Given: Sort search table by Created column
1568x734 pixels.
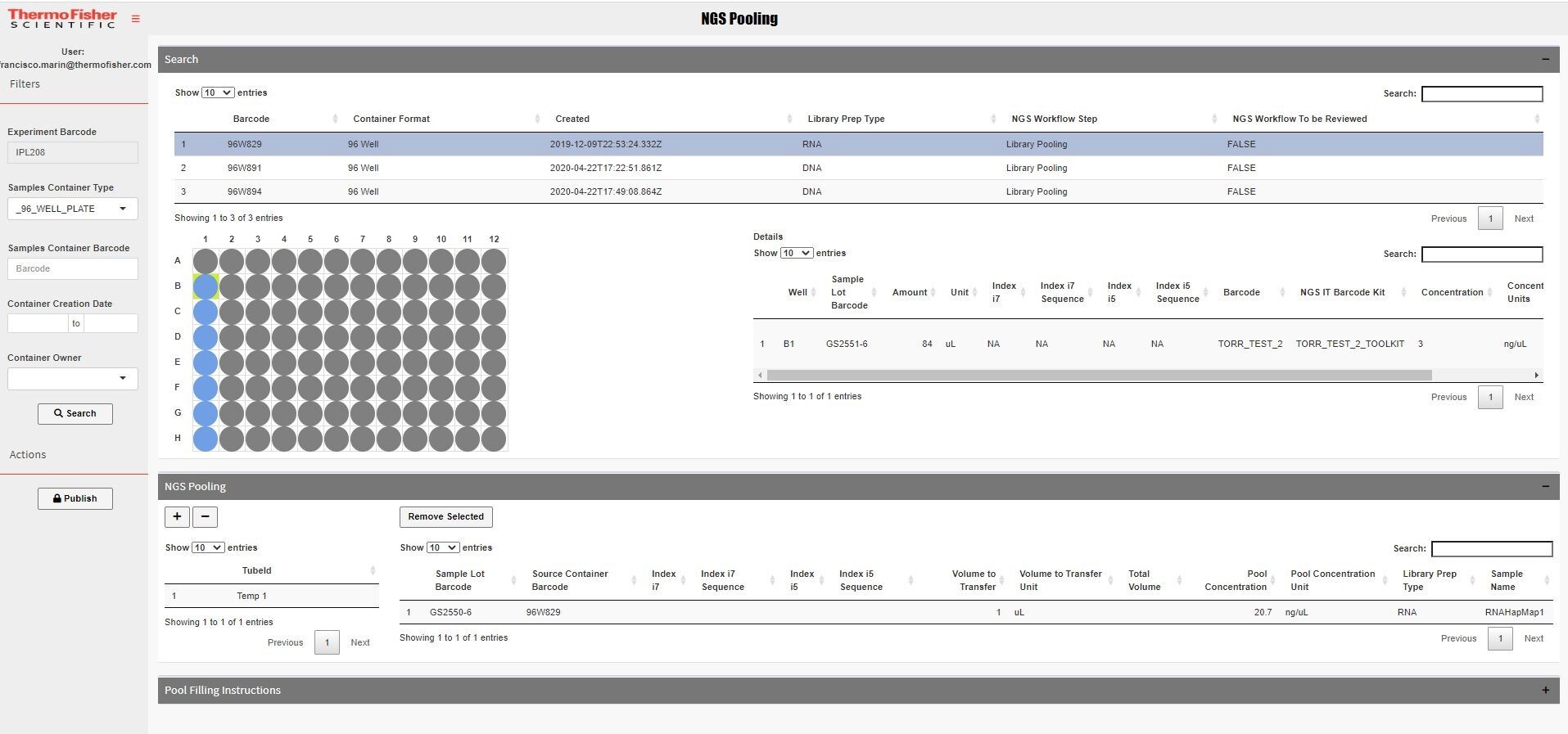Looking at the screenshot, I should tap(572, 119).
